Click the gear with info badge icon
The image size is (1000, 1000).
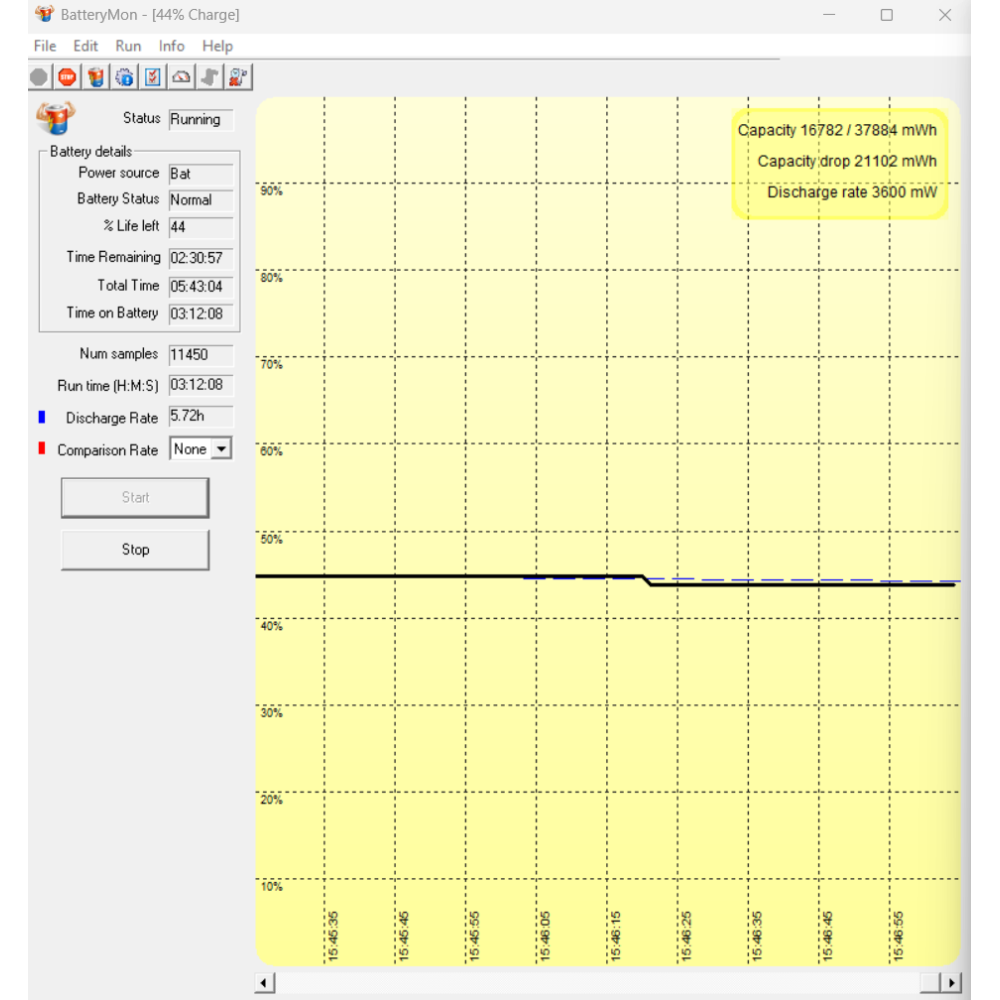click(x=124, y=76)
